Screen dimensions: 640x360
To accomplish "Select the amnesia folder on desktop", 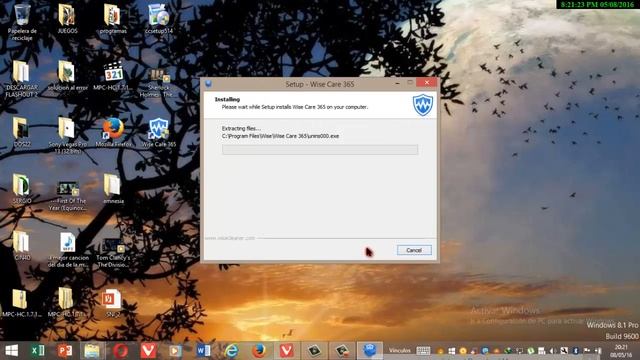I will pyautogui.click(x=113, y=189).
